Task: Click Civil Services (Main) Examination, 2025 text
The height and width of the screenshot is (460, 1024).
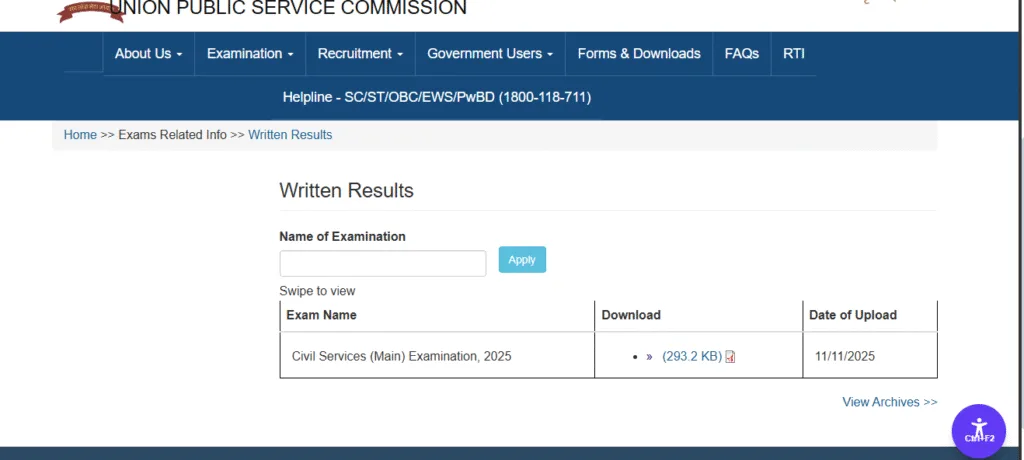Action: pyautogui.click(x=402, y=357)
